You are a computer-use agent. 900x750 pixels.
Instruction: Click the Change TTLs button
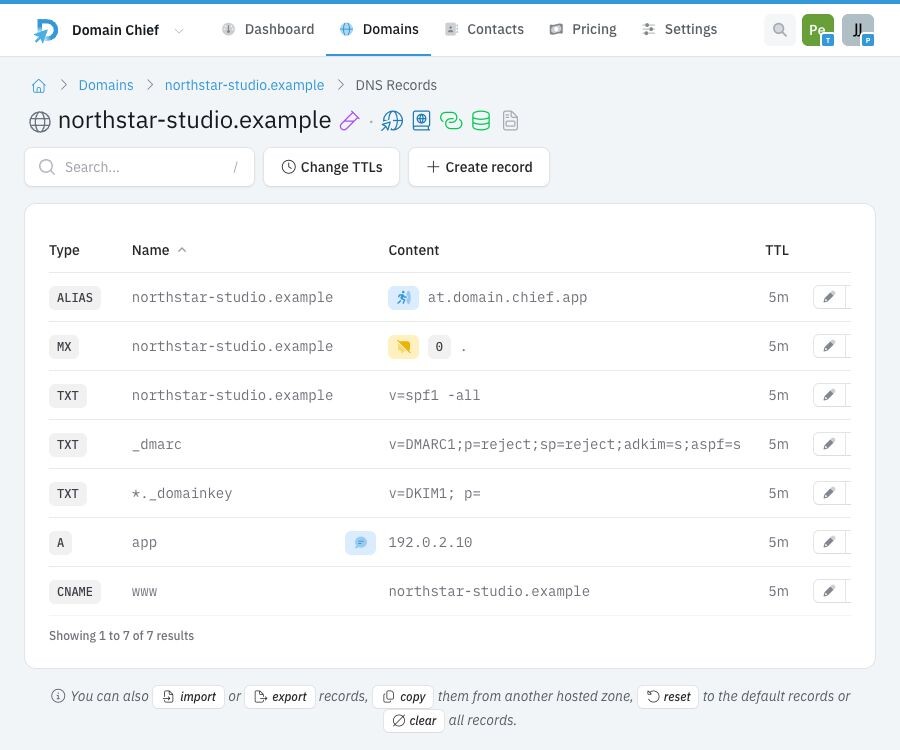(x=331, y=167)
